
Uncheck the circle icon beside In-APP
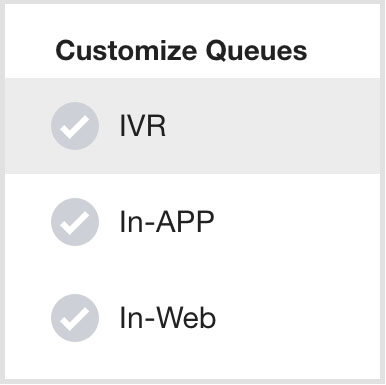(75, 222)
